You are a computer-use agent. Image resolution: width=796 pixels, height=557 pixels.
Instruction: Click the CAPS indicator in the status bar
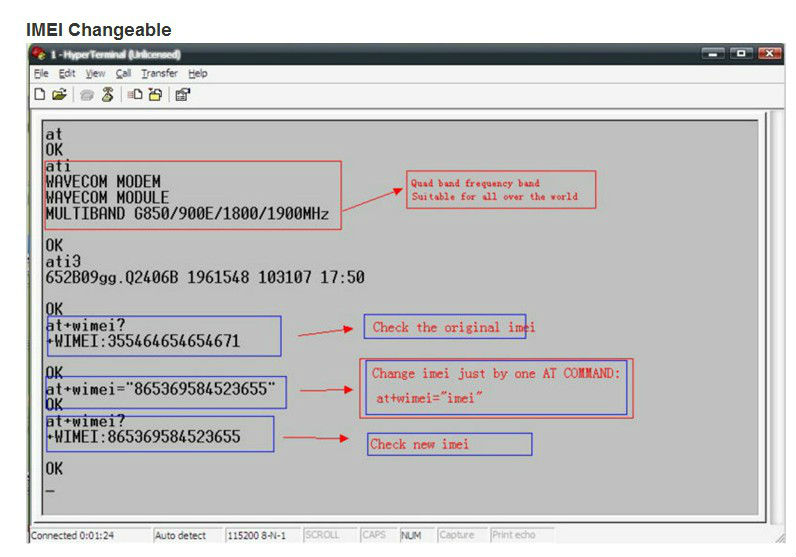point(374,535)
